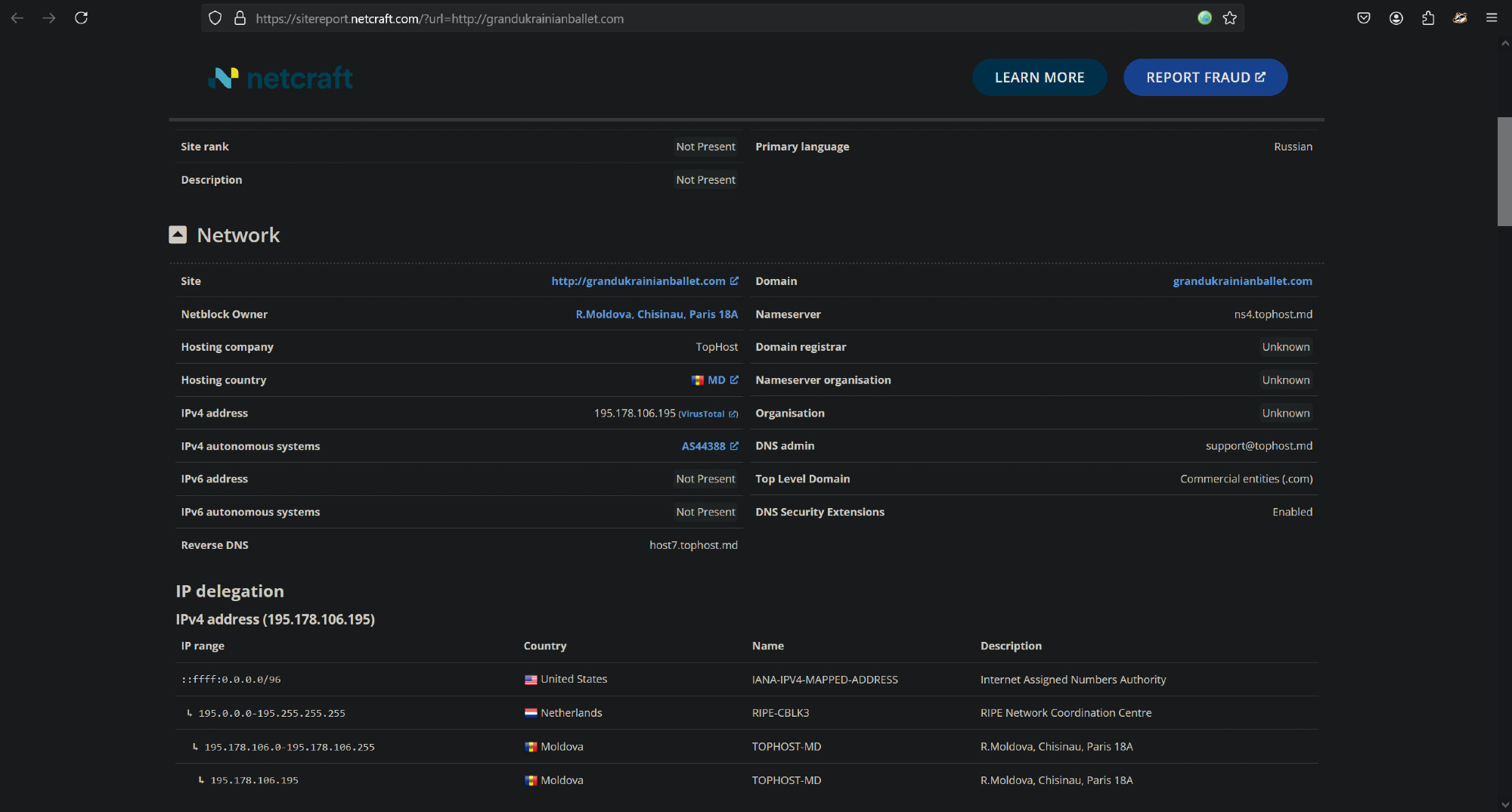
Task: Select the support@tophost.md DNS admin value
Action: [x=1259, y=446]
